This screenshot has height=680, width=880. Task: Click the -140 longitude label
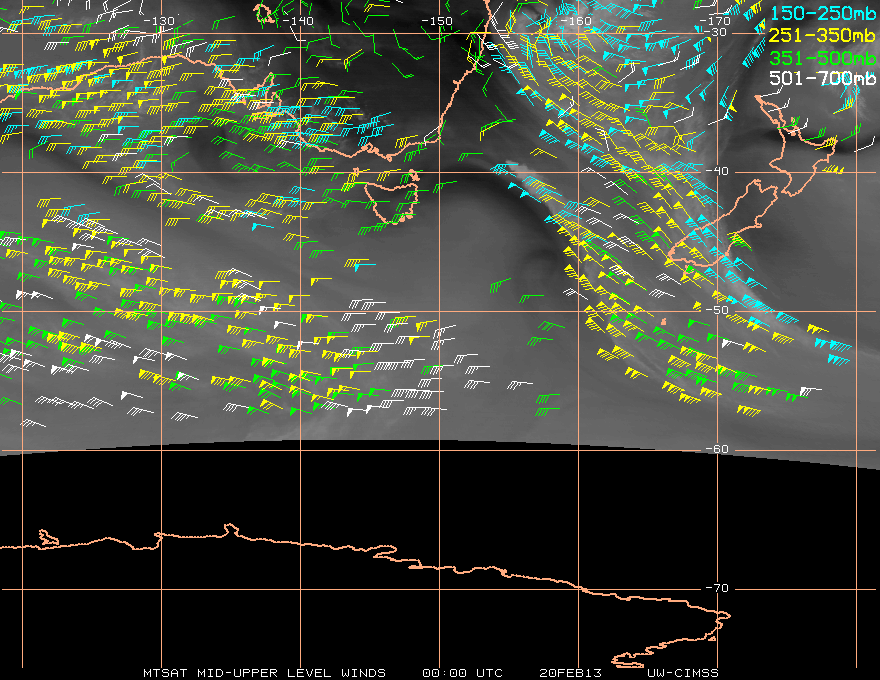coord(298,21)
